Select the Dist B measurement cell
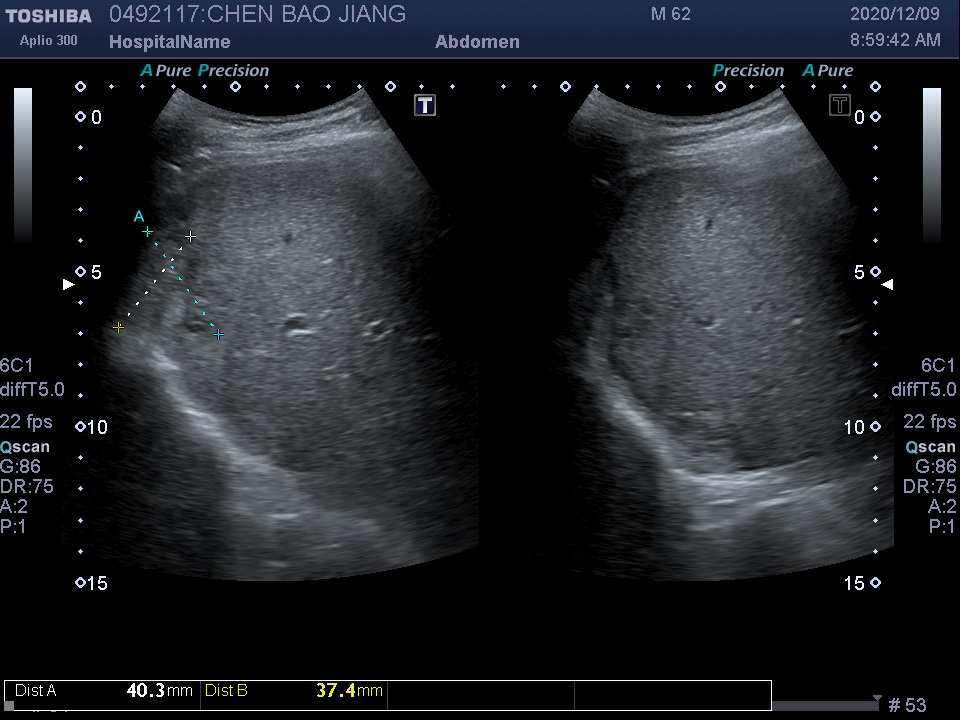Screen dimensions: 960x720 coord(293,691)
